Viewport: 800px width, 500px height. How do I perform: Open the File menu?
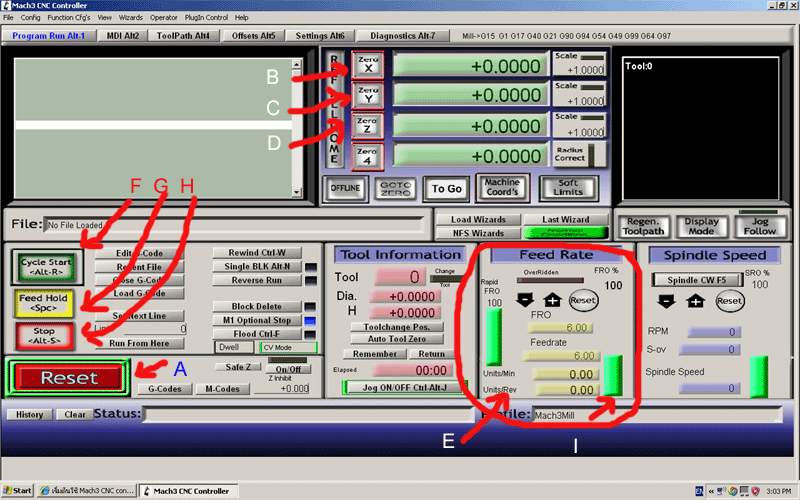pyautogui.click(x=8, y=17)
